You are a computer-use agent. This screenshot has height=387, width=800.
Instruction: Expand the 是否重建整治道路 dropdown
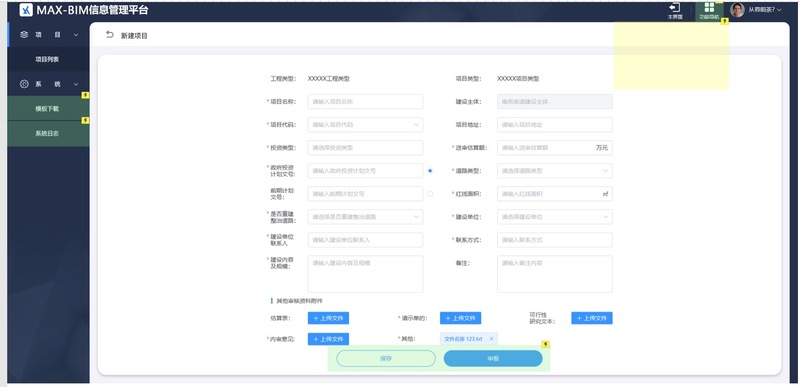coord(365,217)
